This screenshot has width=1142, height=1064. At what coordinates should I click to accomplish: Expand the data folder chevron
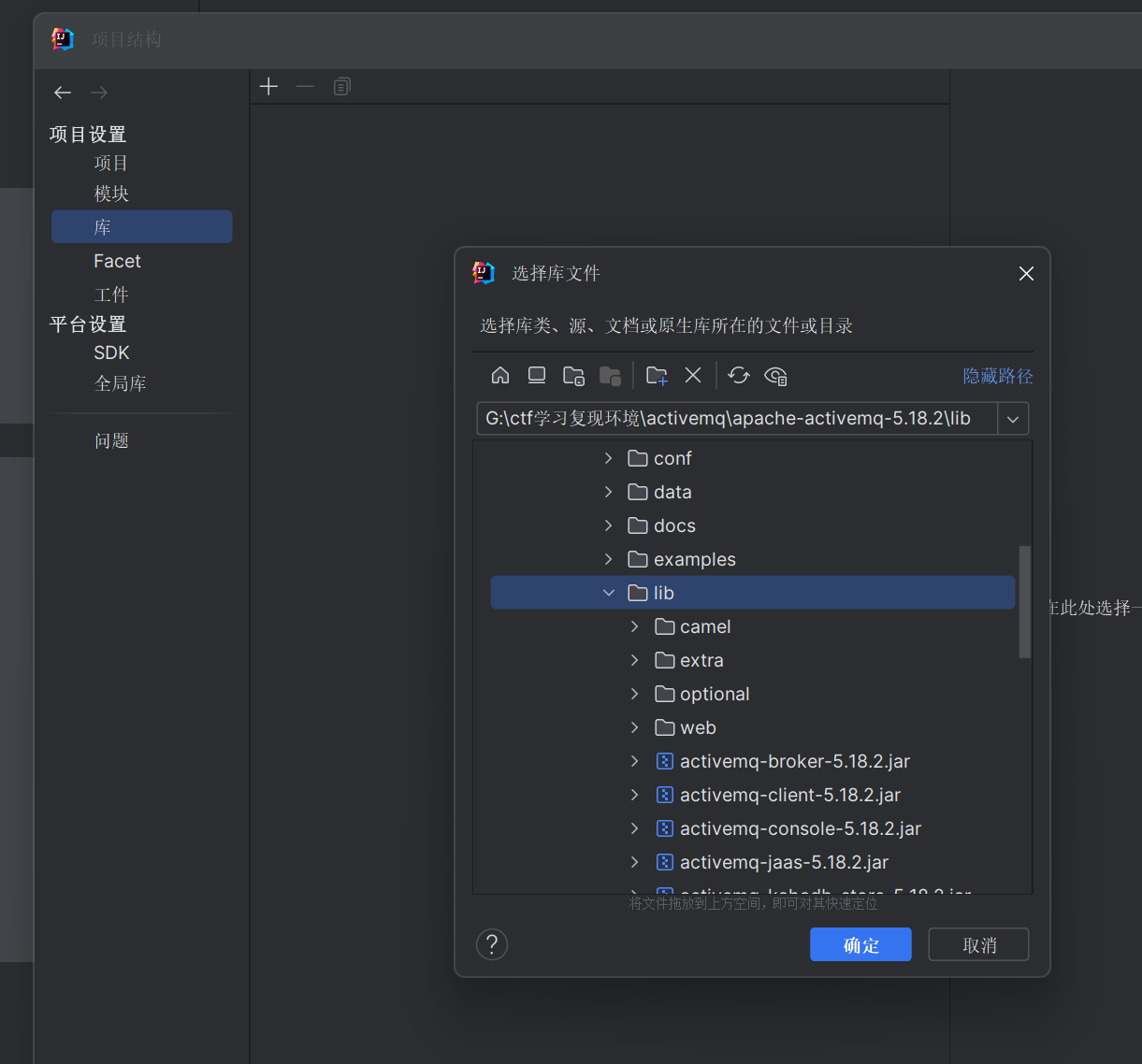click(609, 492)
